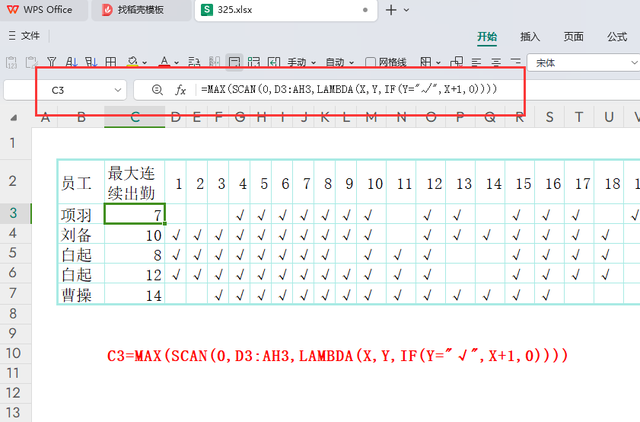Viewport: 640px width, 422px height.
Task: Select the day 15 header cell
Action: point(520,182)
